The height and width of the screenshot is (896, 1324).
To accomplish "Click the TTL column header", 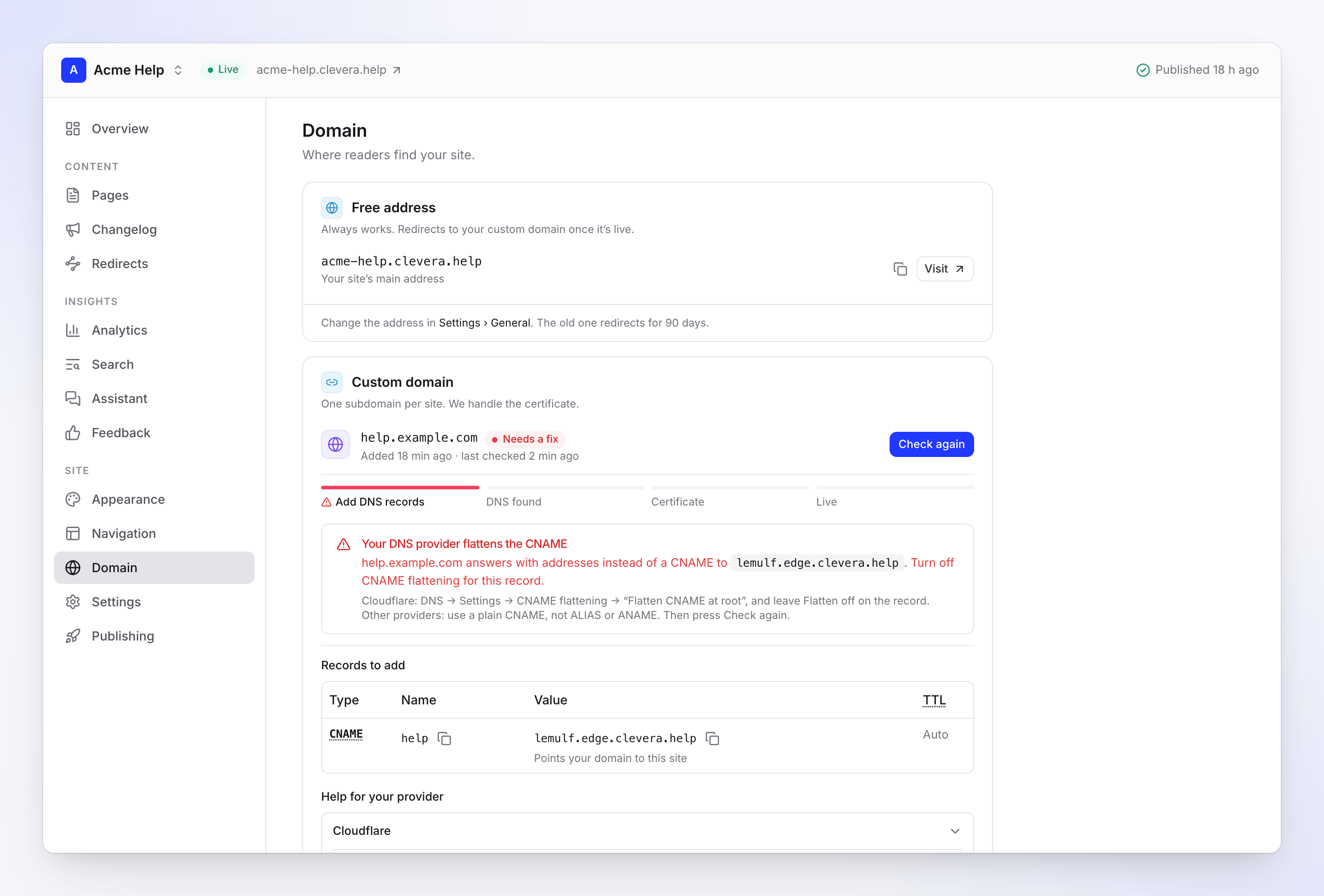I will click(935, 700).
